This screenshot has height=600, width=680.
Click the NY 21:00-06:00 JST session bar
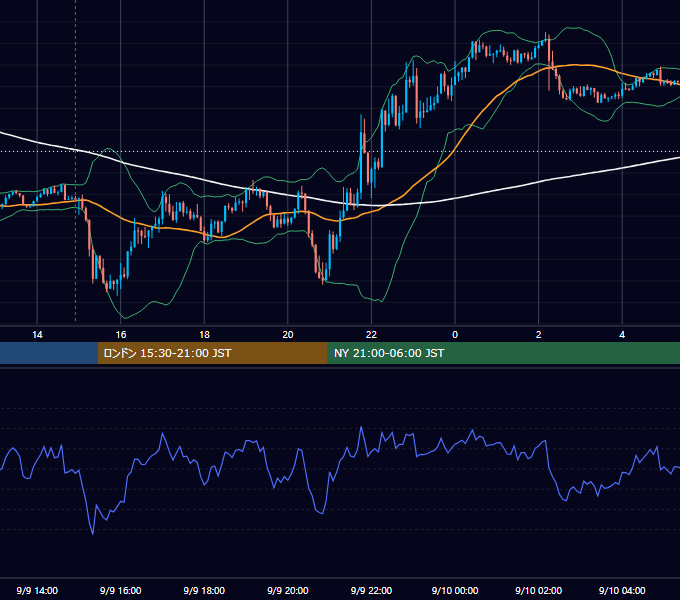click(x=503, y=353)
